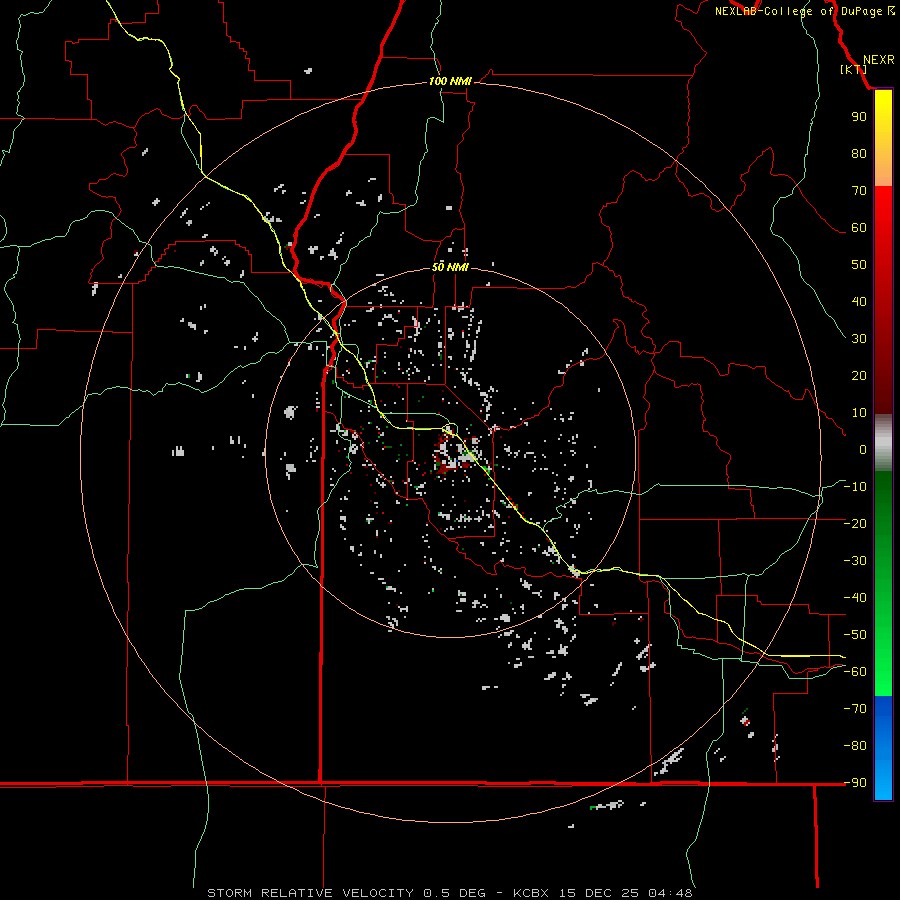Click the "50 NMI" range ring label
This screenshot has height=900, width=900.
point(451,267)
